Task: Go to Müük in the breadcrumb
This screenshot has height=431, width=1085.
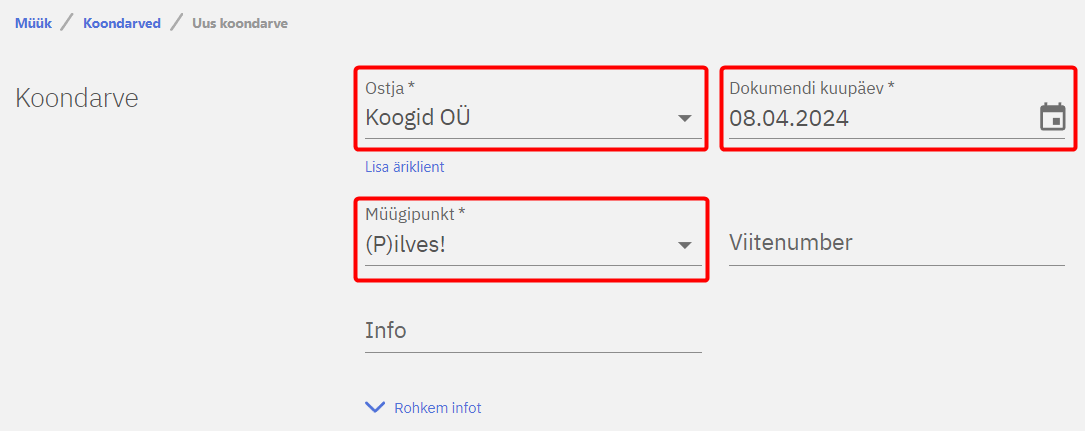Action: coord(33,23)
